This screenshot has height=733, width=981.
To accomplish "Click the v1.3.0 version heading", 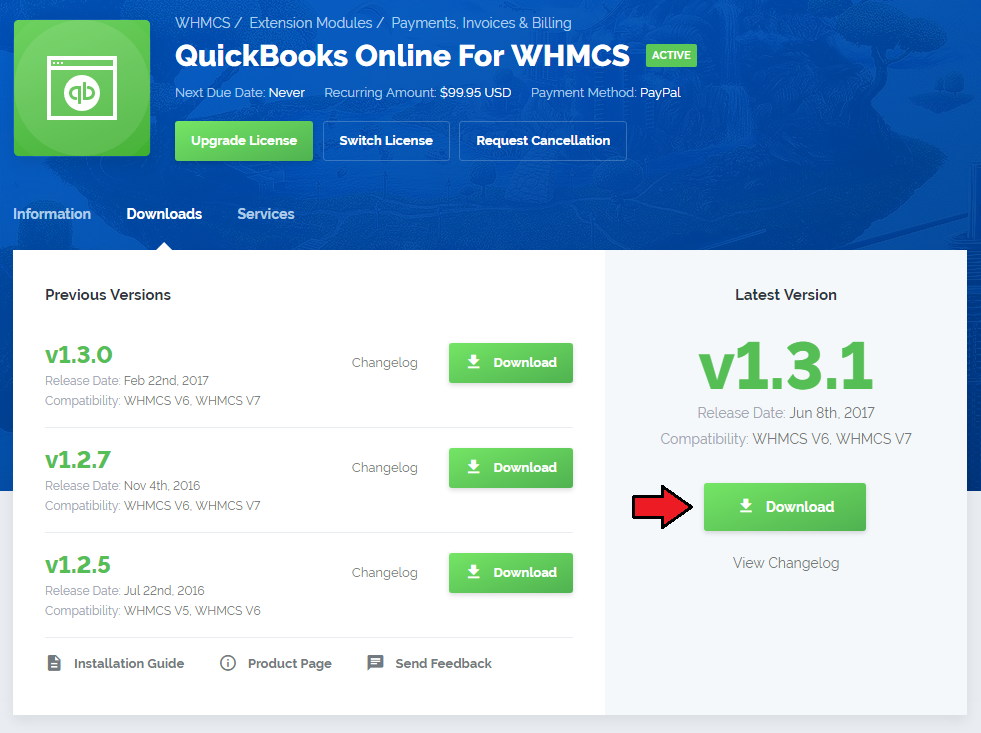I will pyautogui.click(x=79, y=355).
